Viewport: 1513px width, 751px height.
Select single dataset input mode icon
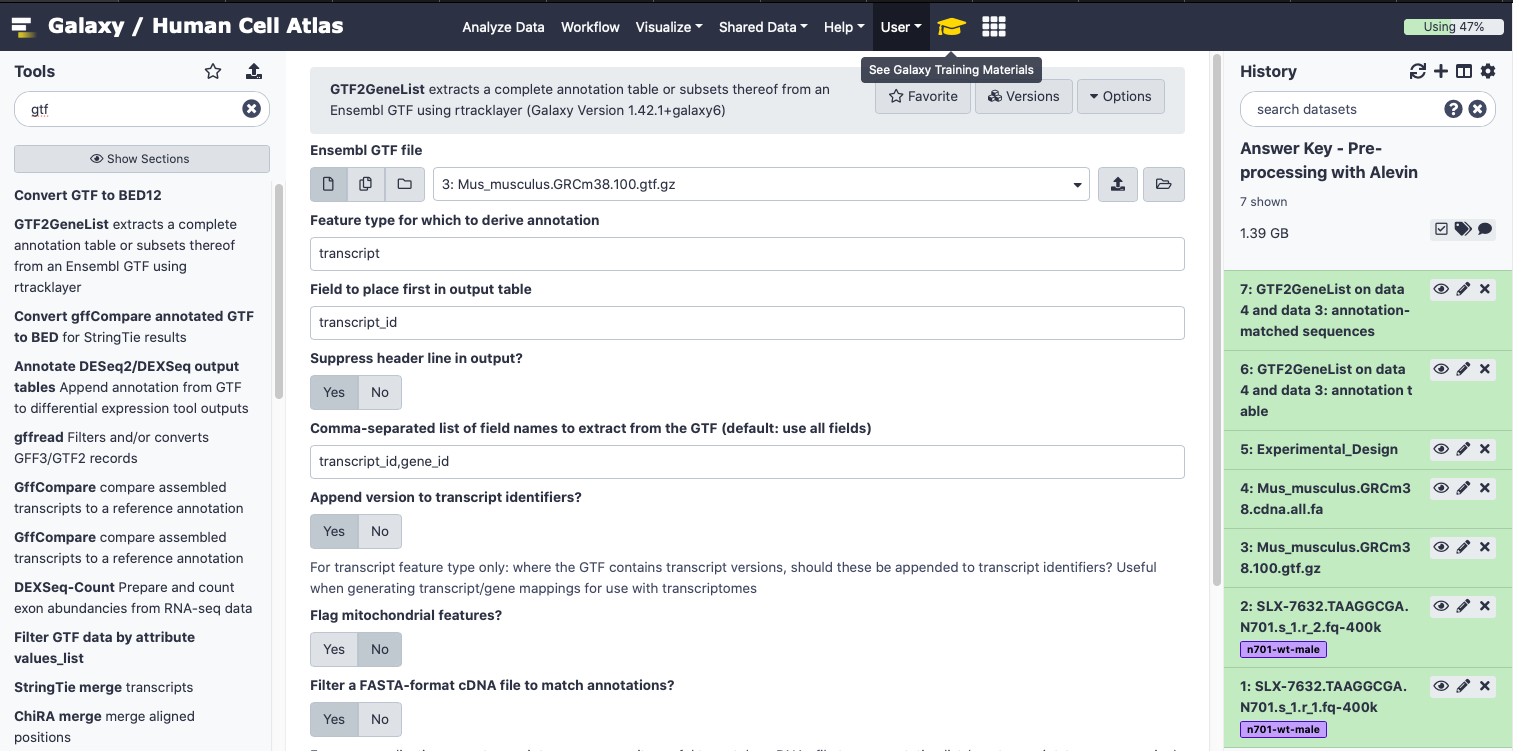click(329, 184)
